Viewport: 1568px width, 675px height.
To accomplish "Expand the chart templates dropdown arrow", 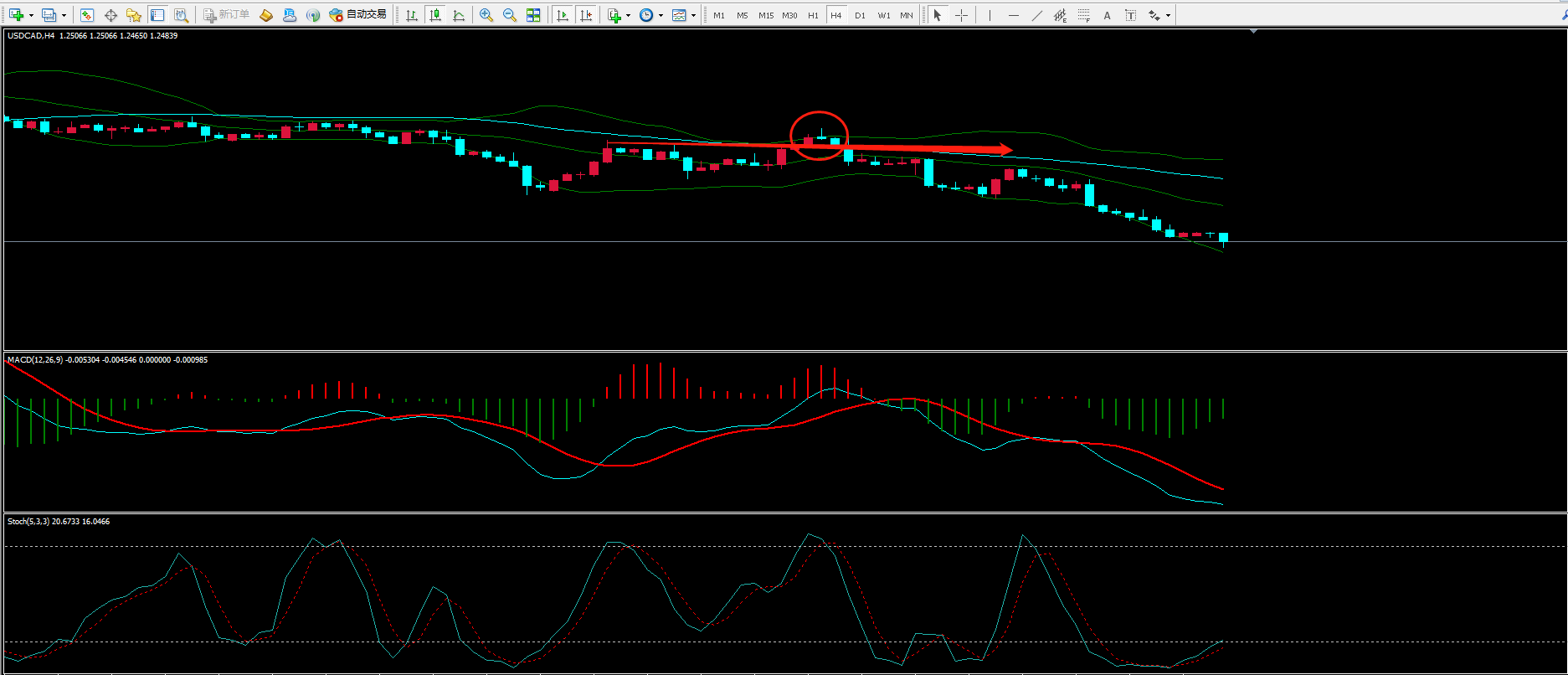I will 693,15.
